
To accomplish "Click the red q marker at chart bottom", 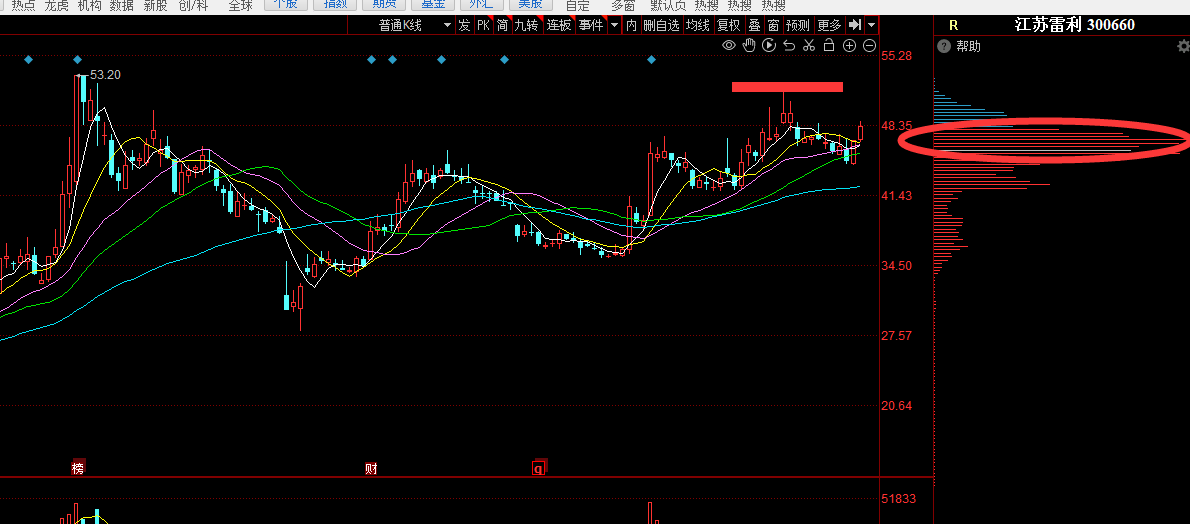I will [x=539, y=468].
